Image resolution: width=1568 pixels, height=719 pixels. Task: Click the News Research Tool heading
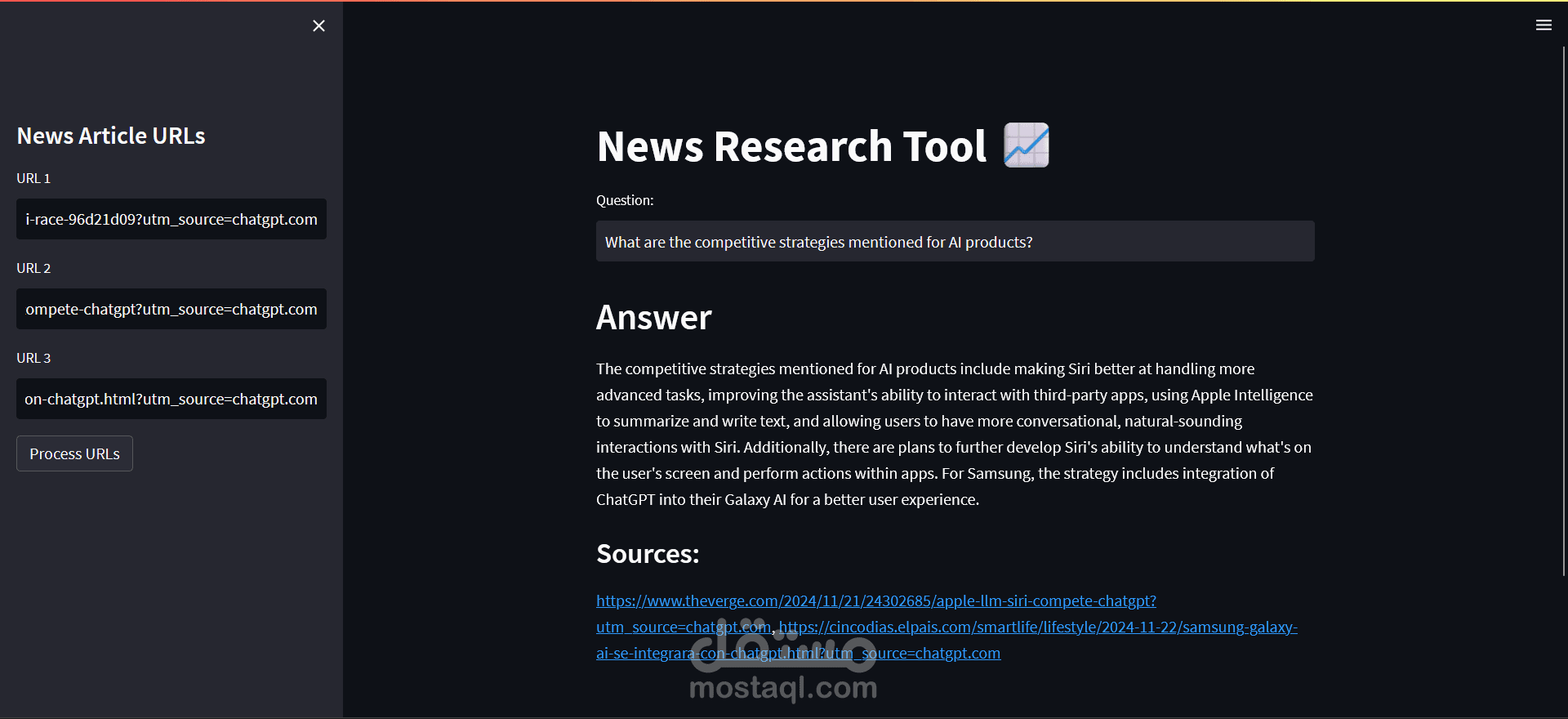tap(791, 146)
